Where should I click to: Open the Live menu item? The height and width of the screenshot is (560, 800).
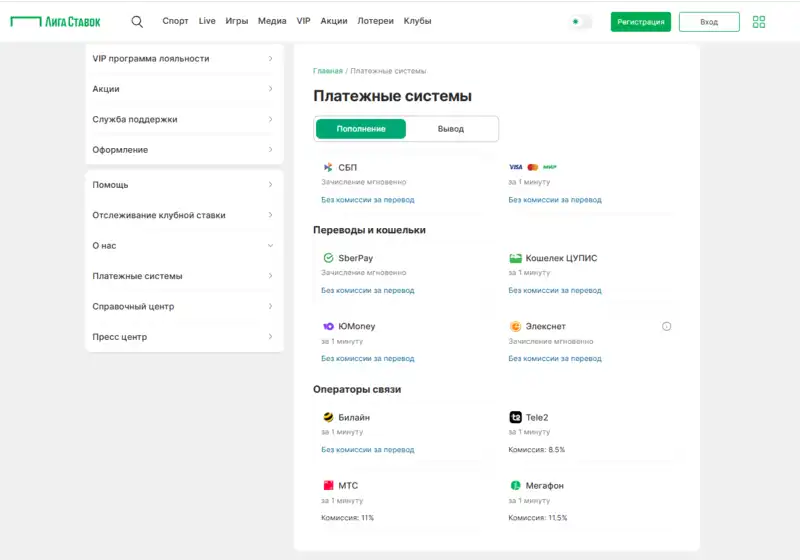pyautogui.click(x=207, y=21)
